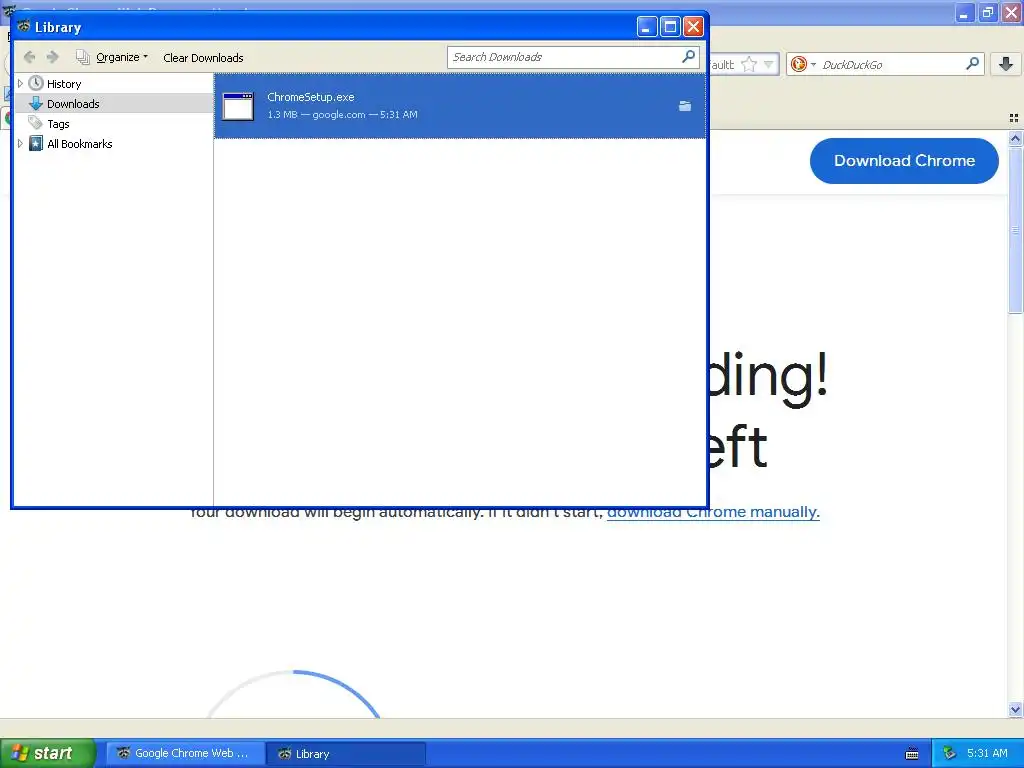1024x768 pixels.
Task: Go back in Library navigation
Action: 29,57
